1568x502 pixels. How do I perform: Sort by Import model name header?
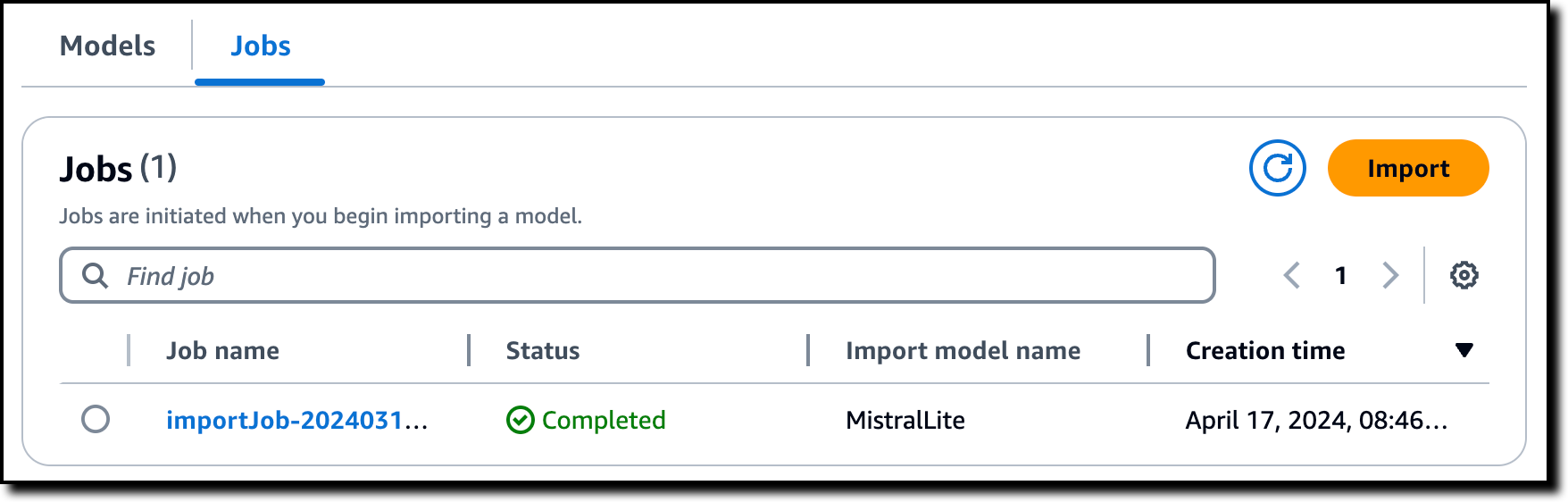pos(963,350)
